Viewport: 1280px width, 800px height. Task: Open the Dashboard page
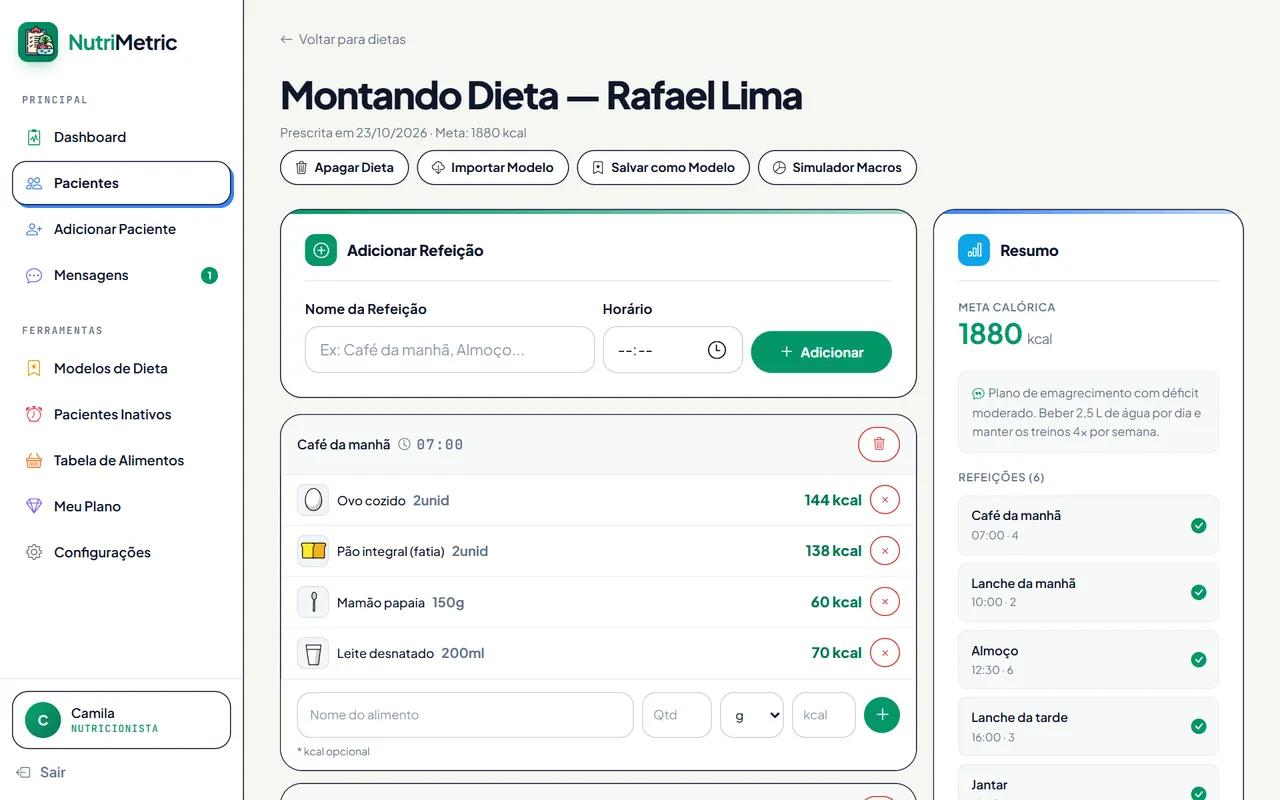121,137
